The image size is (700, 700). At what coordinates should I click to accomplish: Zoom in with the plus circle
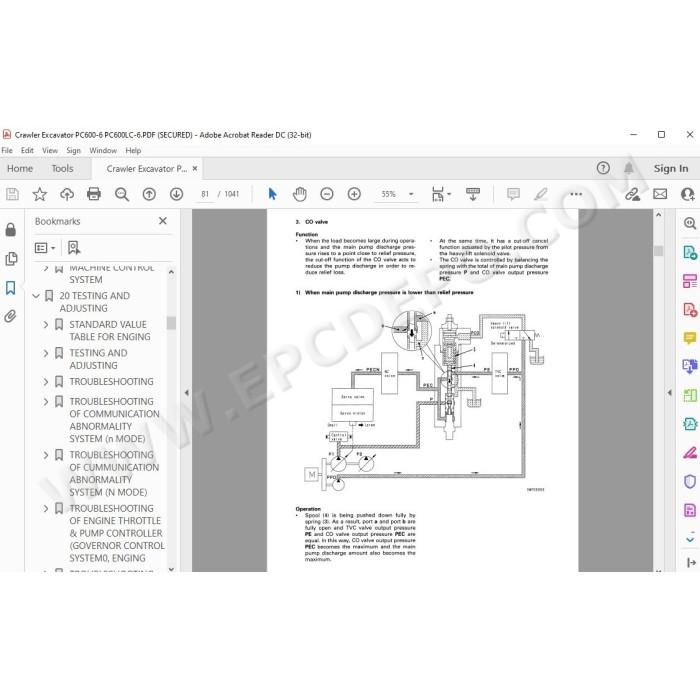(354, 194)
